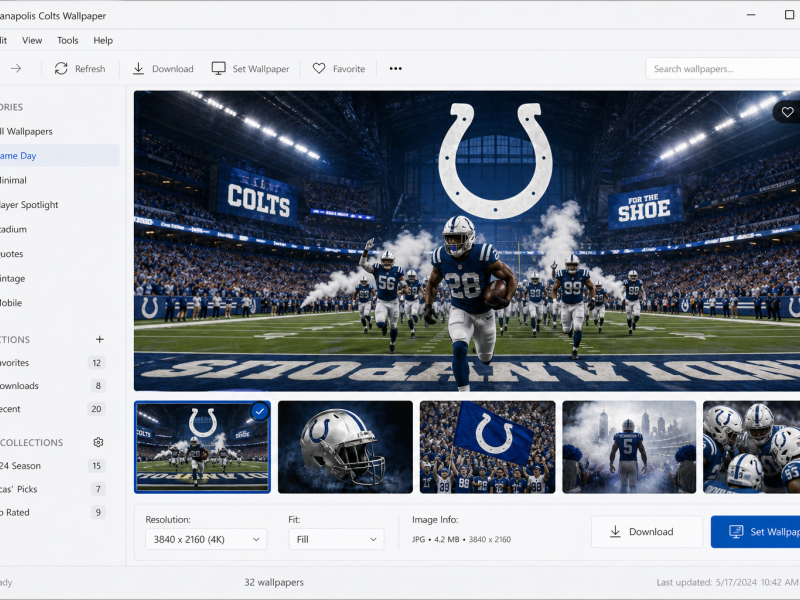
Task: Open the Help menu
Action: [103, 40]
